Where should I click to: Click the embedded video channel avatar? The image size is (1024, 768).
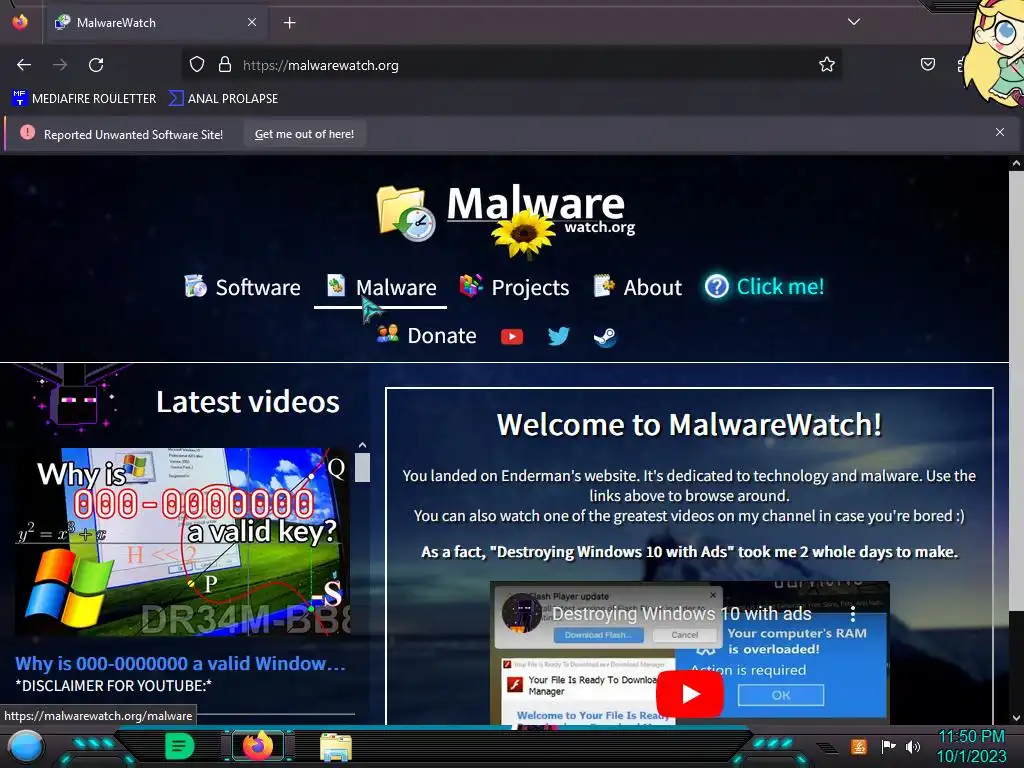pos(521,613)
